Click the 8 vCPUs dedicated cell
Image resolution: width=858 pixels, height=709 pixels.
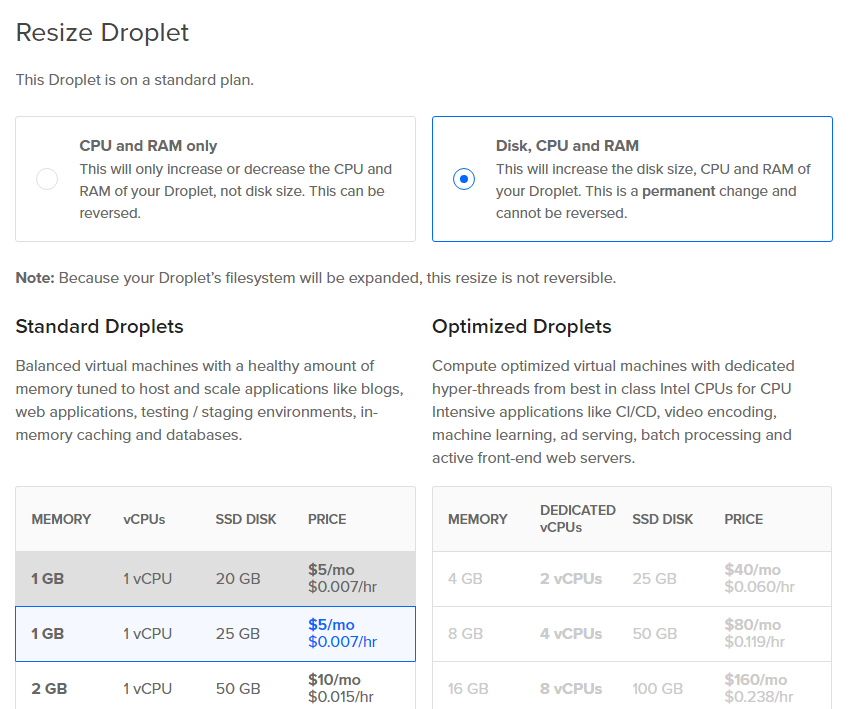(571, 689)
